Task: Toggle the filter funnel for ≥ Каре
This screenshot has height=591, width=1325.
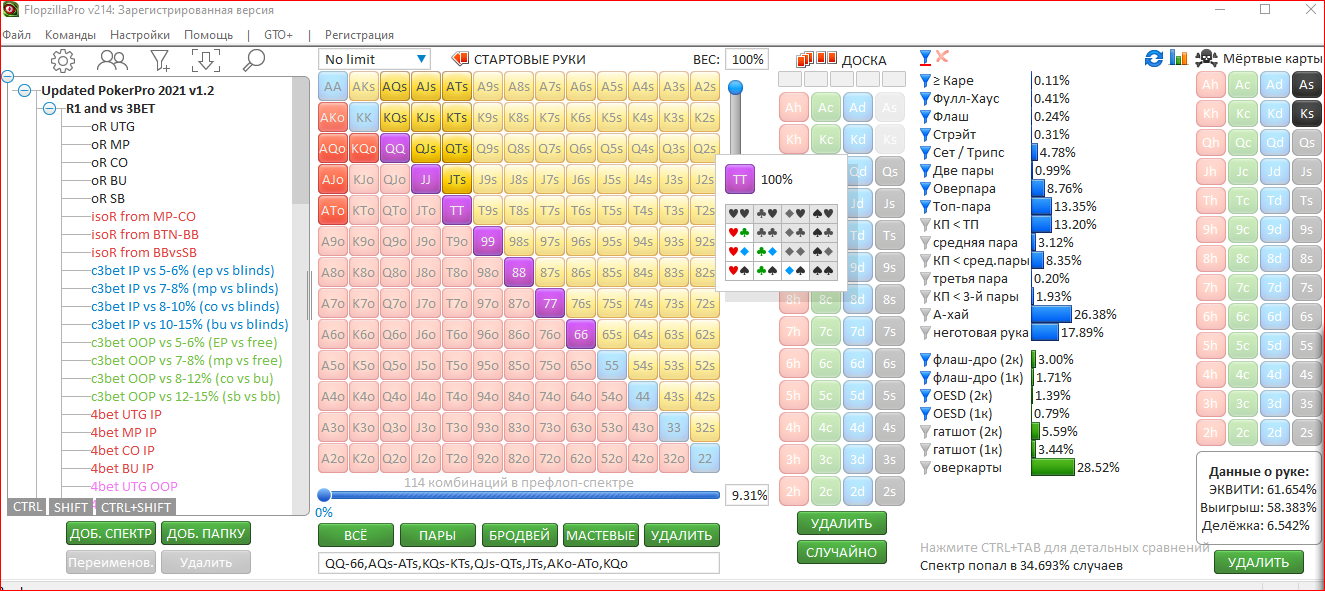Action: click(925, 81)
